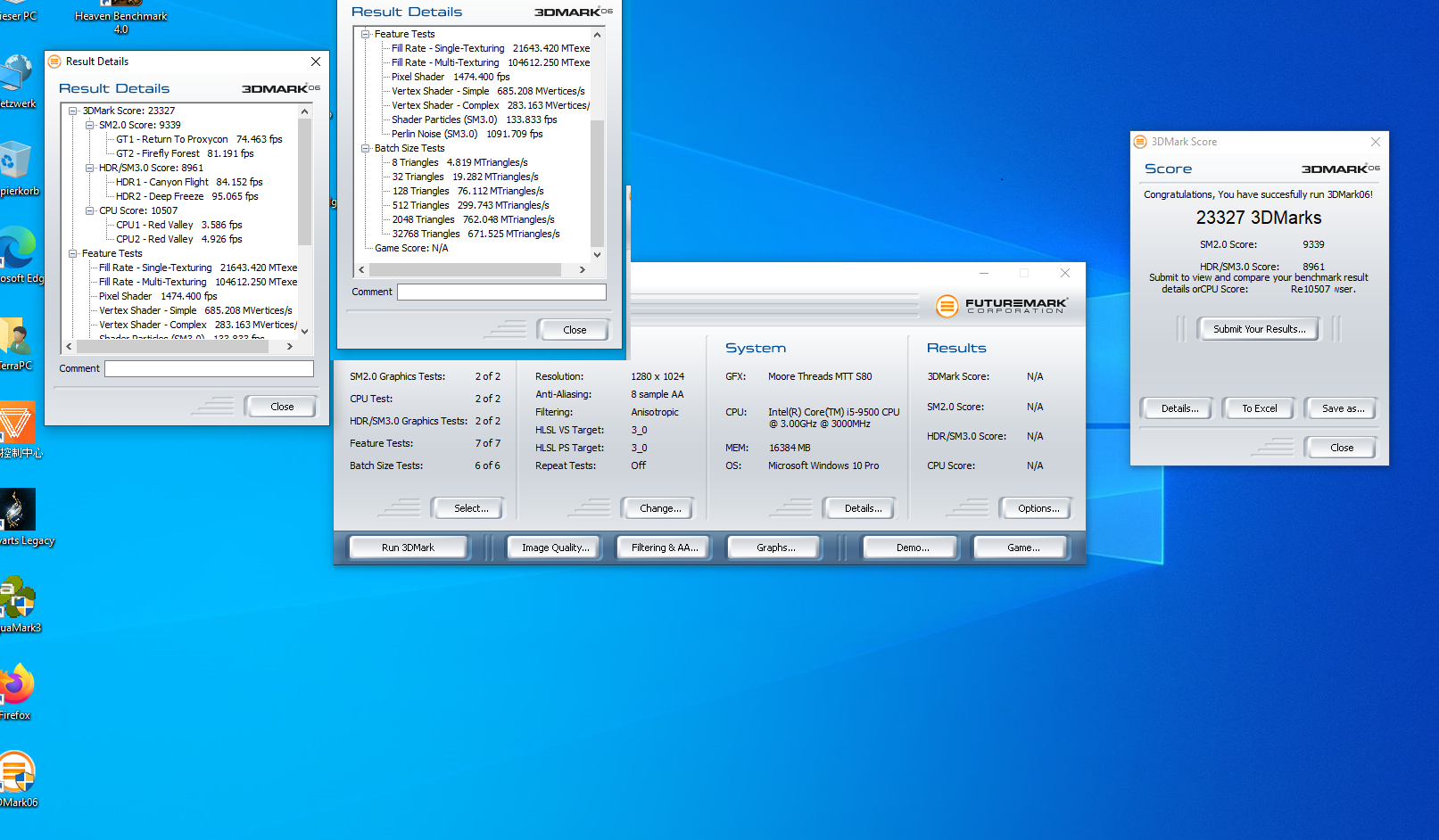
Task: Select the 8 Triangles batch row
Action: click(x=459, y=163)
